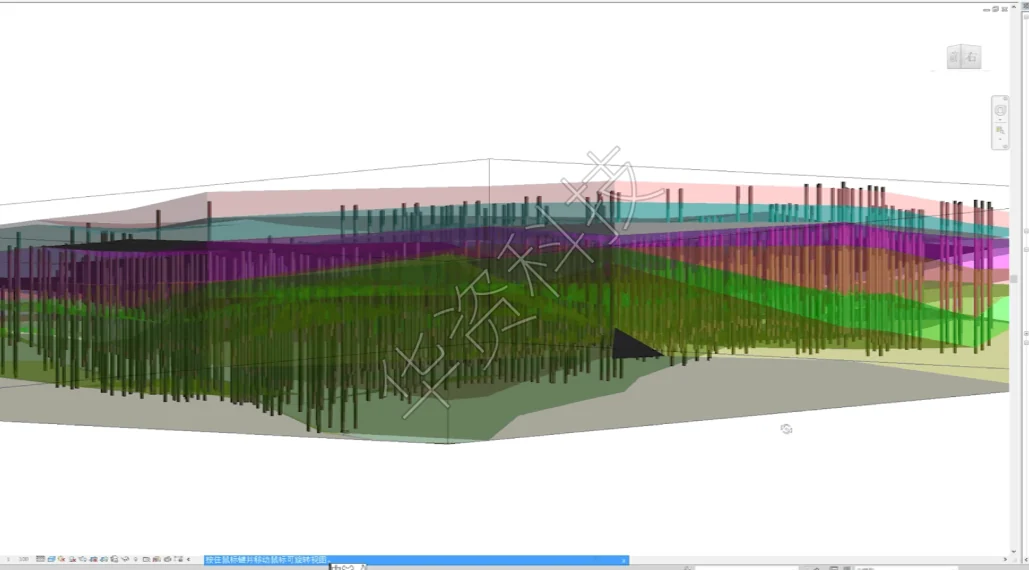Toggle Shadows on or off
This screenshot has height=570, width=1029.
[x=72, y=560]
